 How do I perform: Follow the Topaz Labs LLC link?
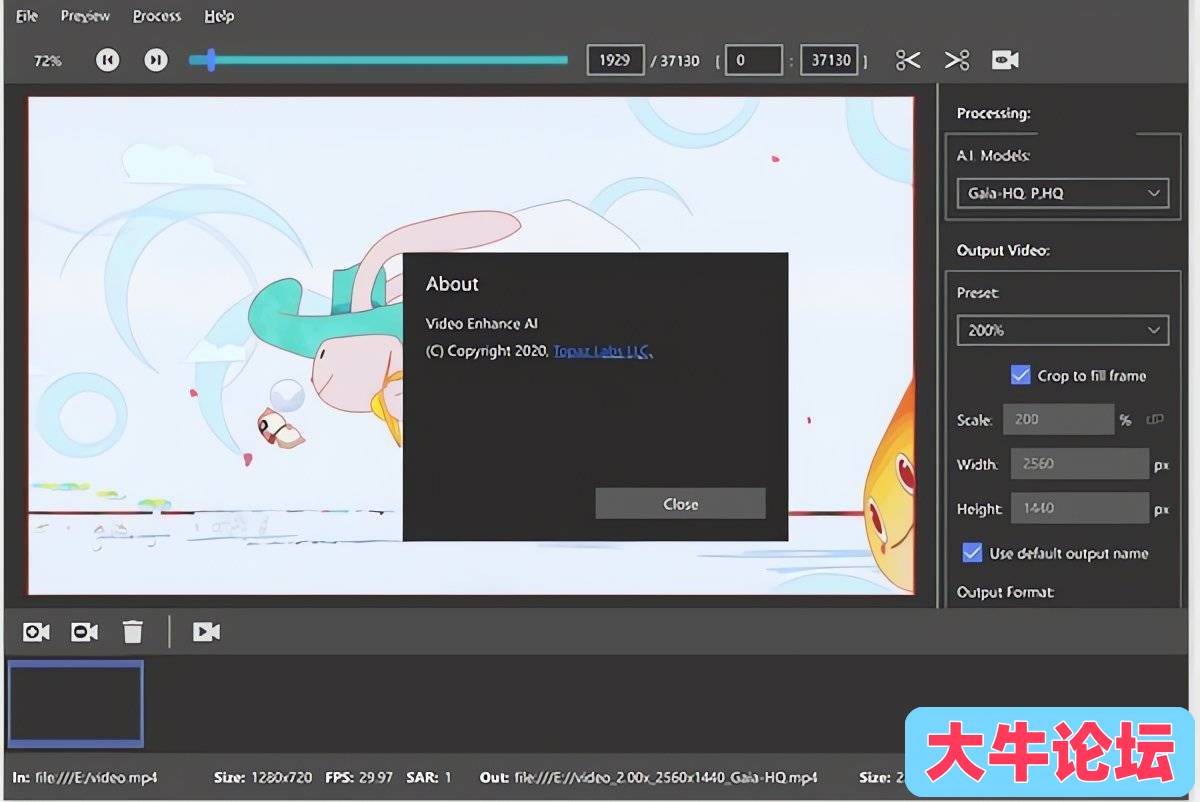603,351
